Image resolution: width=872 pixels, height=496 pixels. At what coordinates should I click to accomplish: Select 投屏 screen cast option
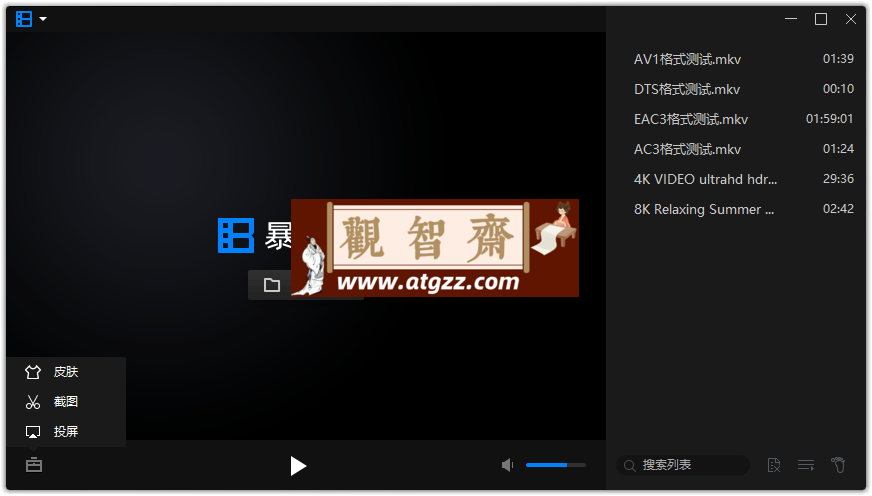[x=66, y=431]
